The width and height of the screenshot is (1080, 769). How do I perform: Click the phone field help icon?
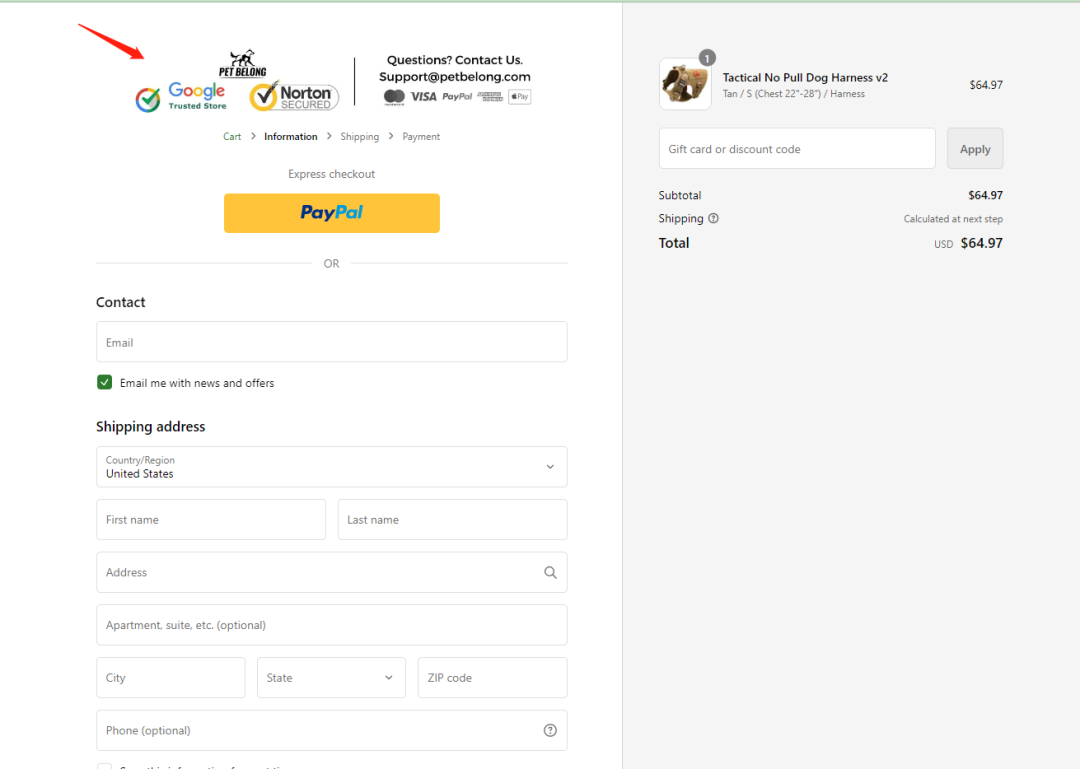550,730
